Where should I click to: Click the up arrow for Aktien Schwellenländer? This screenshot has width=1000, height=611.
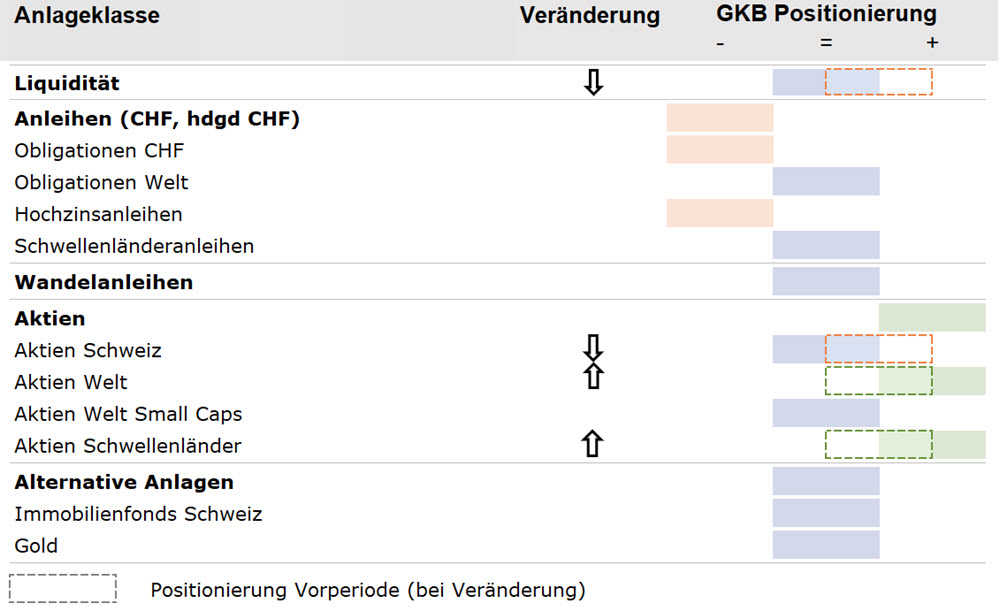(593, 444)
